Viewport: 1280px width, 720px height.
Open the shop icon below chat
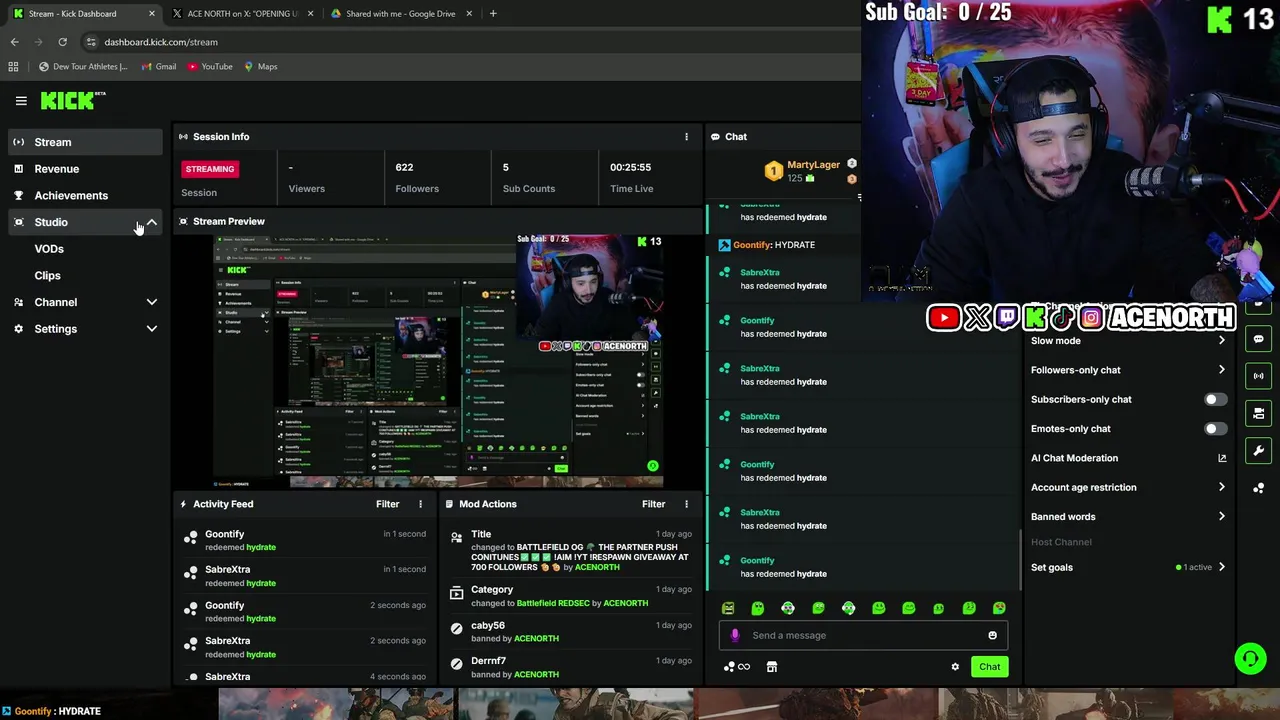pos(772,667)
